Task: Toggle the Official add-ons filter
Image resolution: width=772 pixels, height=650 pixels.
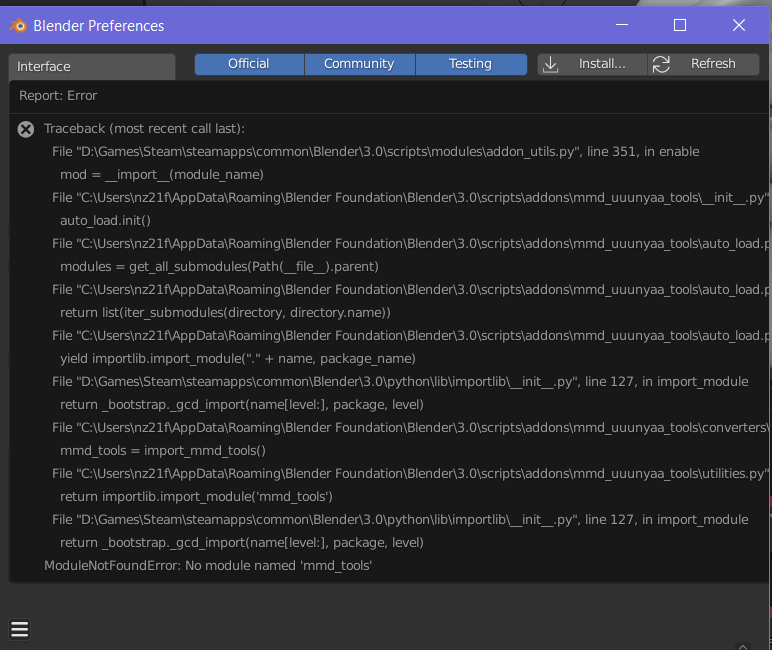Action: coord(249,65)
